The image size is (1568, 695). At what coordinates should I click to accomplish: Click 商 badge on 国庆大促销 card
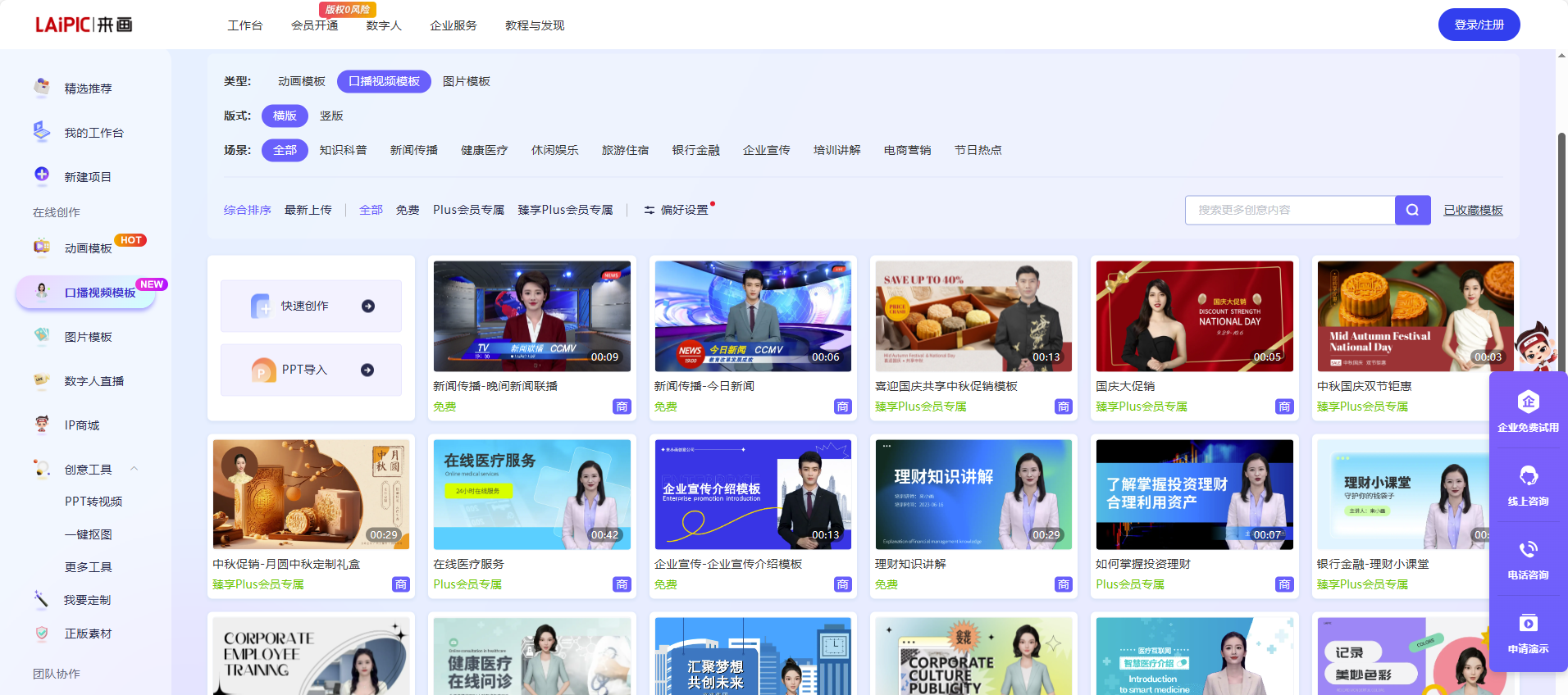[x=1284, y=407]
